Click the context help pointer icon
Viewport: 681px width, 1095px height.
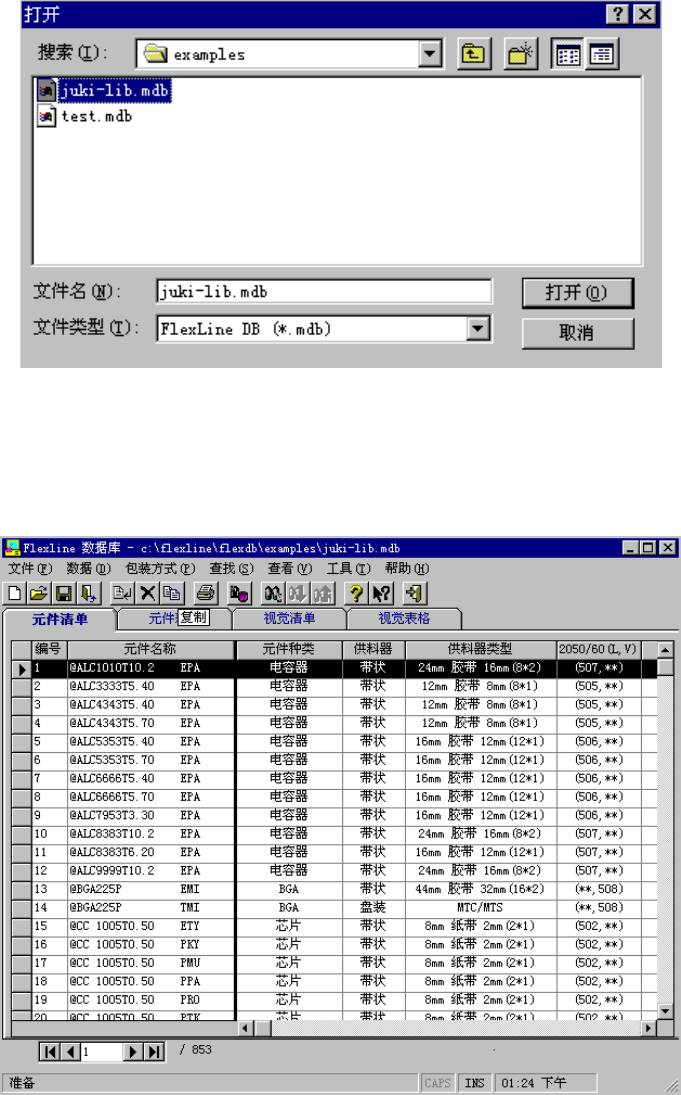pyautogui.click(x=381, y=594)
